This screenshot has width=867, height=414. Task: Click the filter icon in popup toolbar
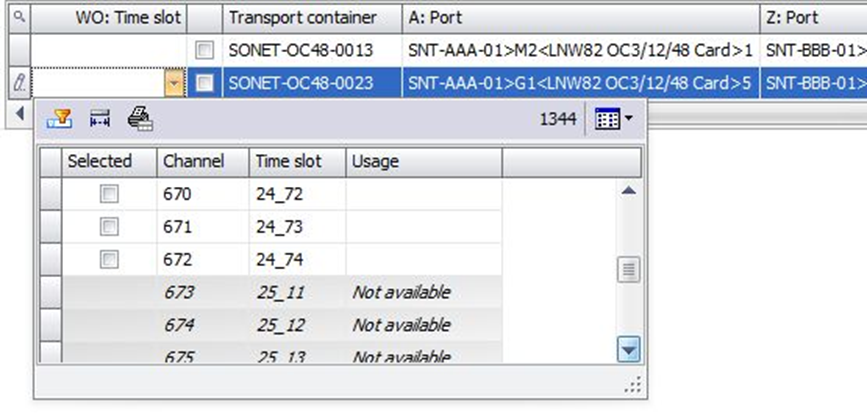point(59,118)
